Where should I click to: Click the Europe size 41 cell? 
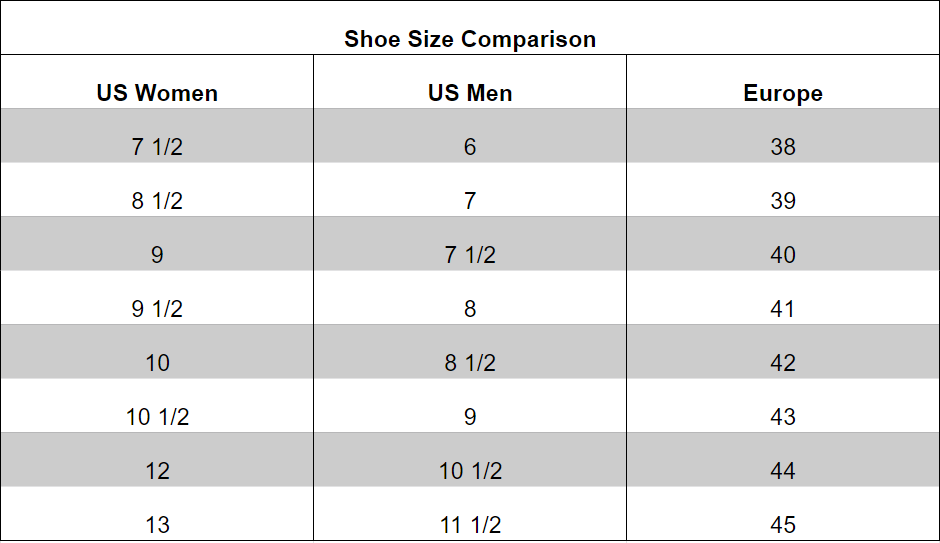point(783,309)
